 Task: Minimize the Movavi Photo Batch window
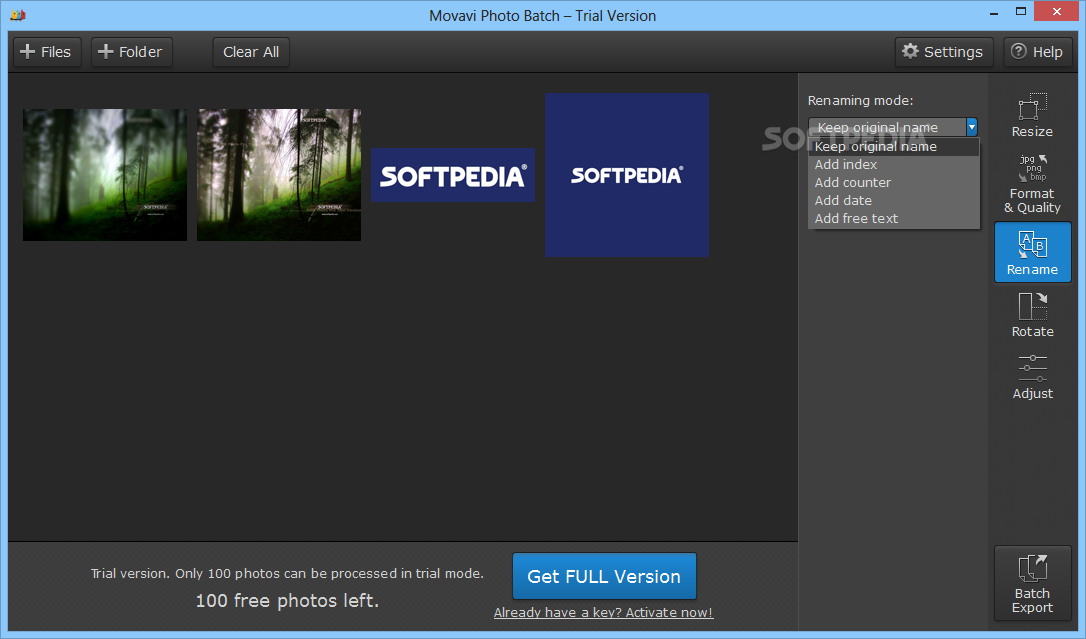point(994,12)
